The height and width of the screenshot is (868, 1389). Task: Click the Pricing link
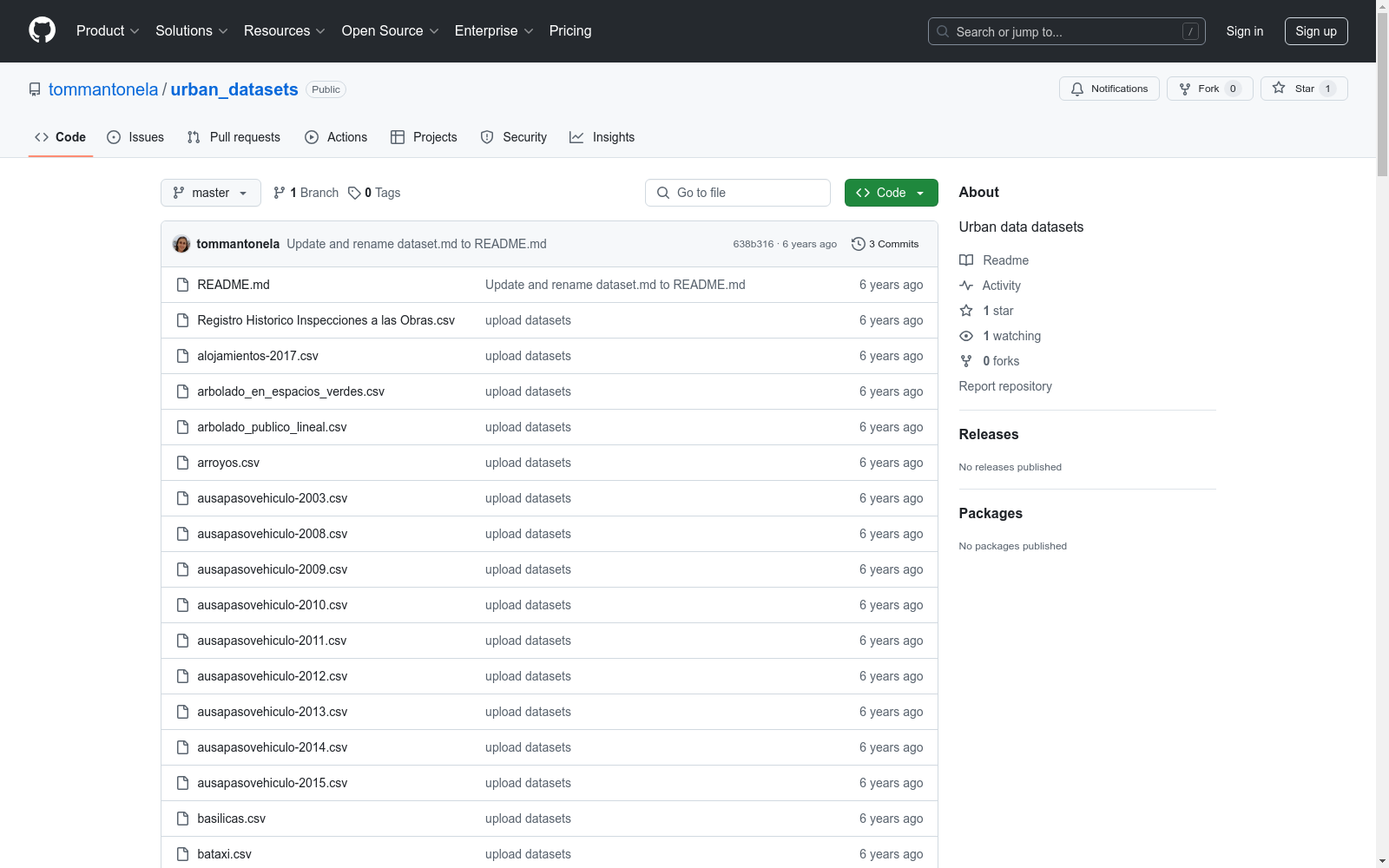tap(570, 31)
